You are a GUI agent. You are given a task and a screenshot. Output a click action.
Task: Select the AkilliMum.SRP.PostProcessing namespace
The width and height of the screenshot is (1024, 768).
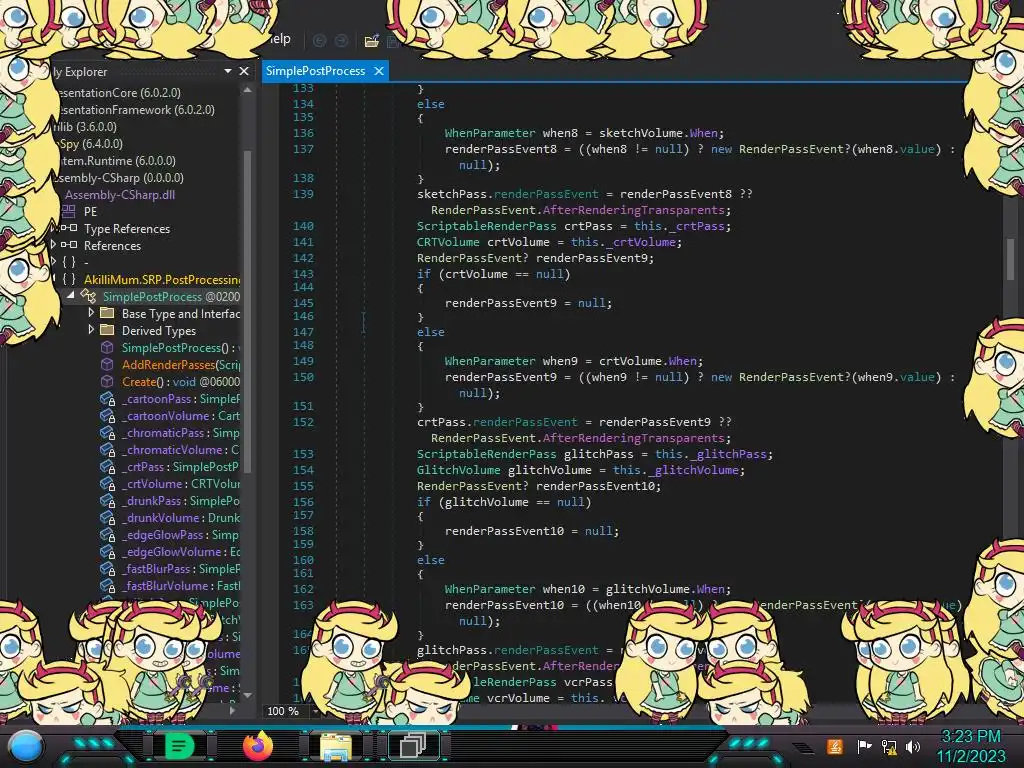[162, 280]
